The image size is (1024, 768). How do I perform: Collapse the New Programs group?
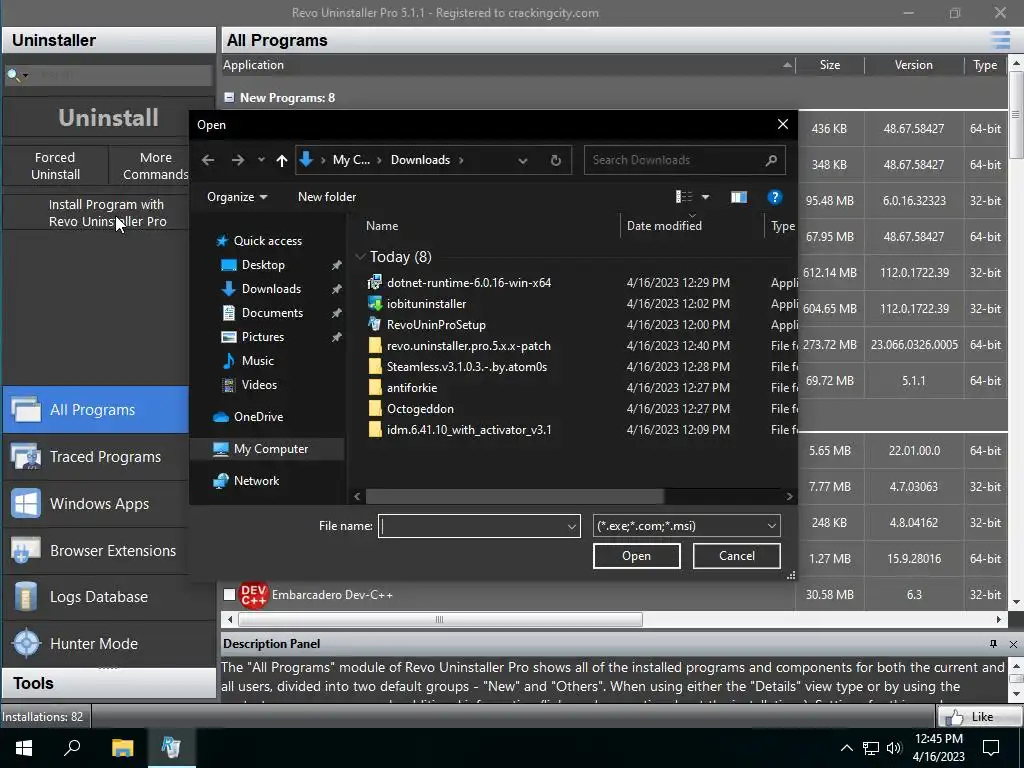[229, 97]
